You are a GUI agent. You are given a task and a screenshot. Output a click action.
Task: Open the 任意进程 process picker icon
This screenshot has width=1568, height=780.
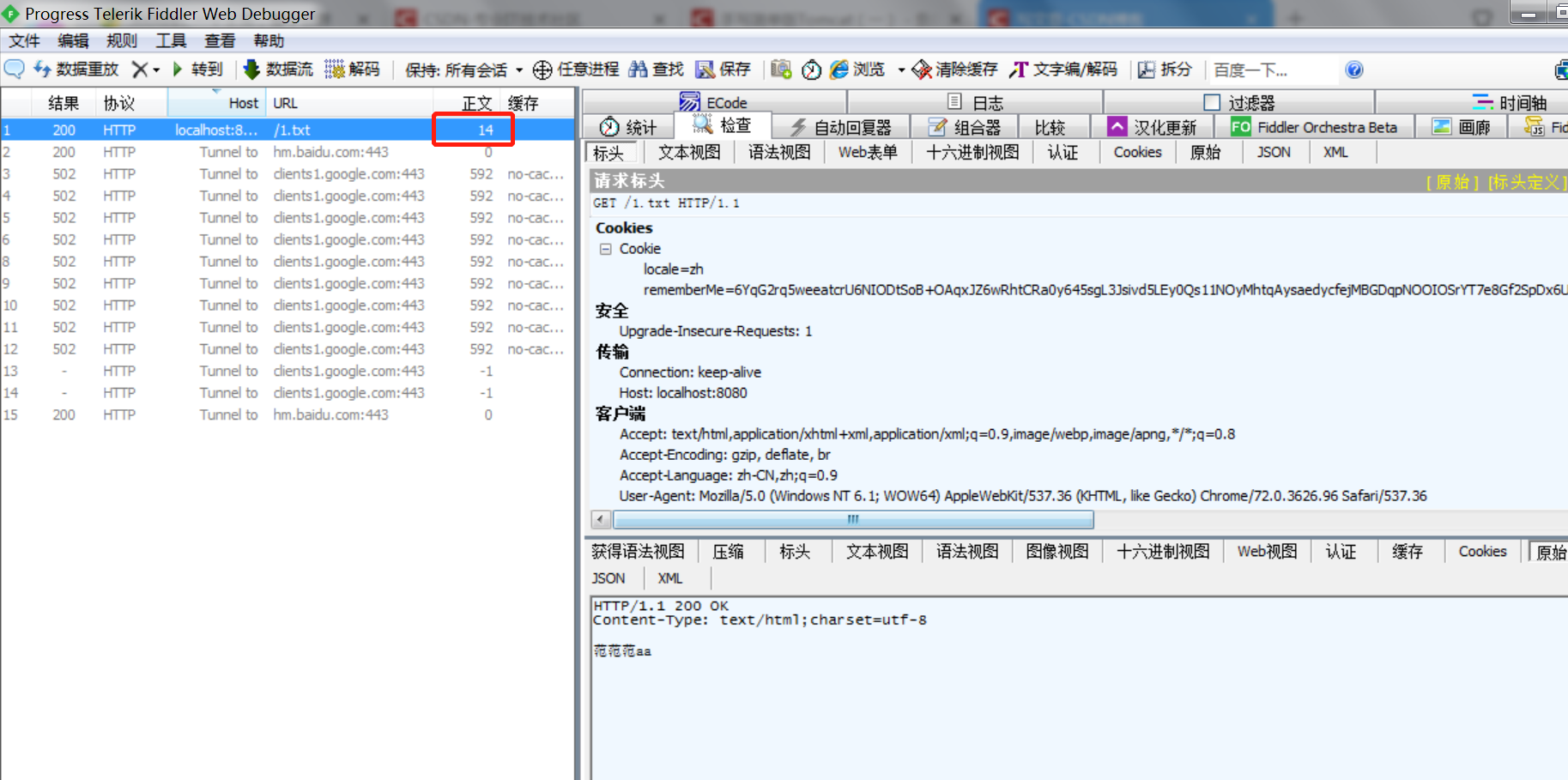point(542,70)
